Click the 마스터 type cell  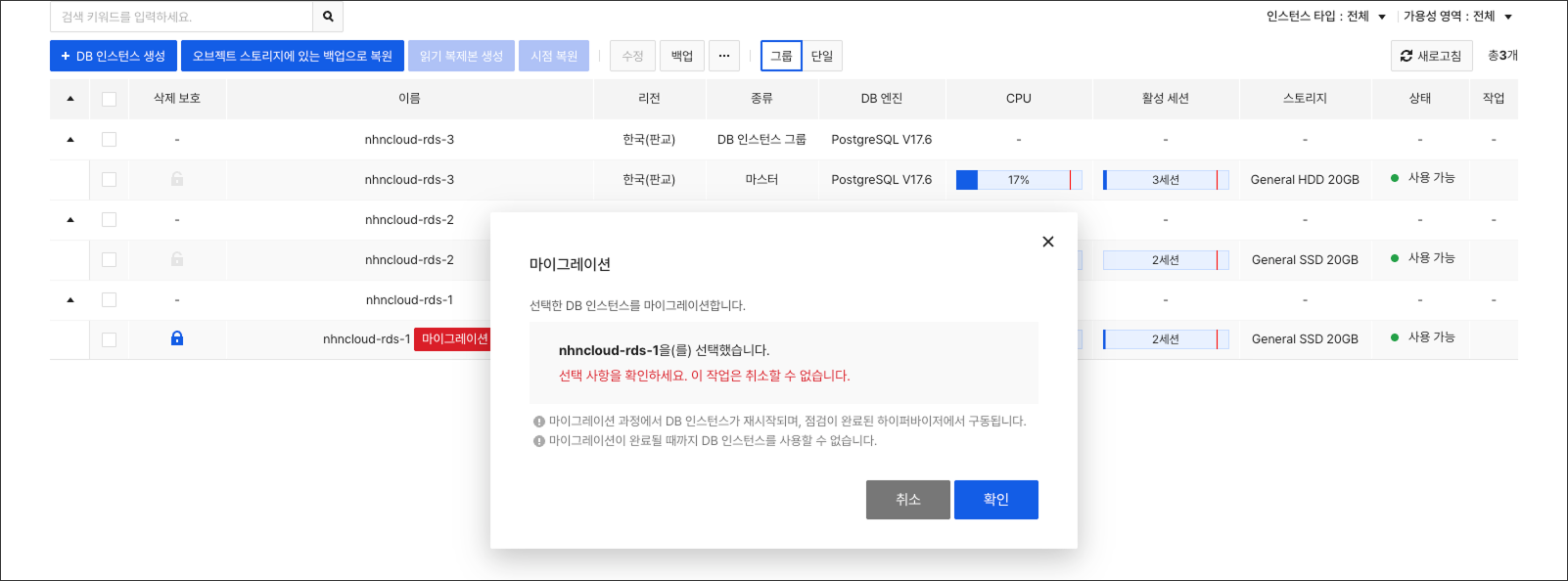761,180
